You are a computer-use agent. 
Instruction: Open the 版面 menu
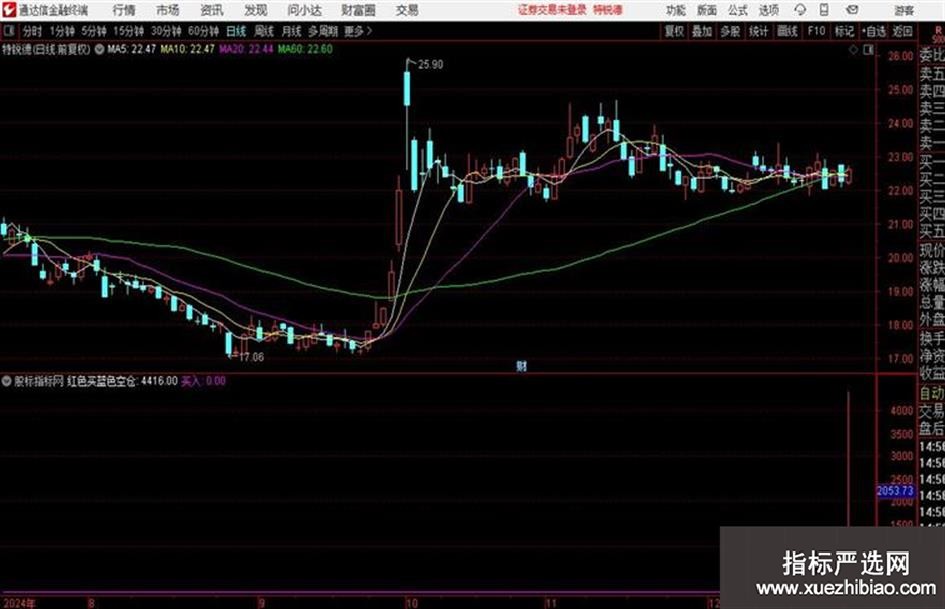coord(707,10)
